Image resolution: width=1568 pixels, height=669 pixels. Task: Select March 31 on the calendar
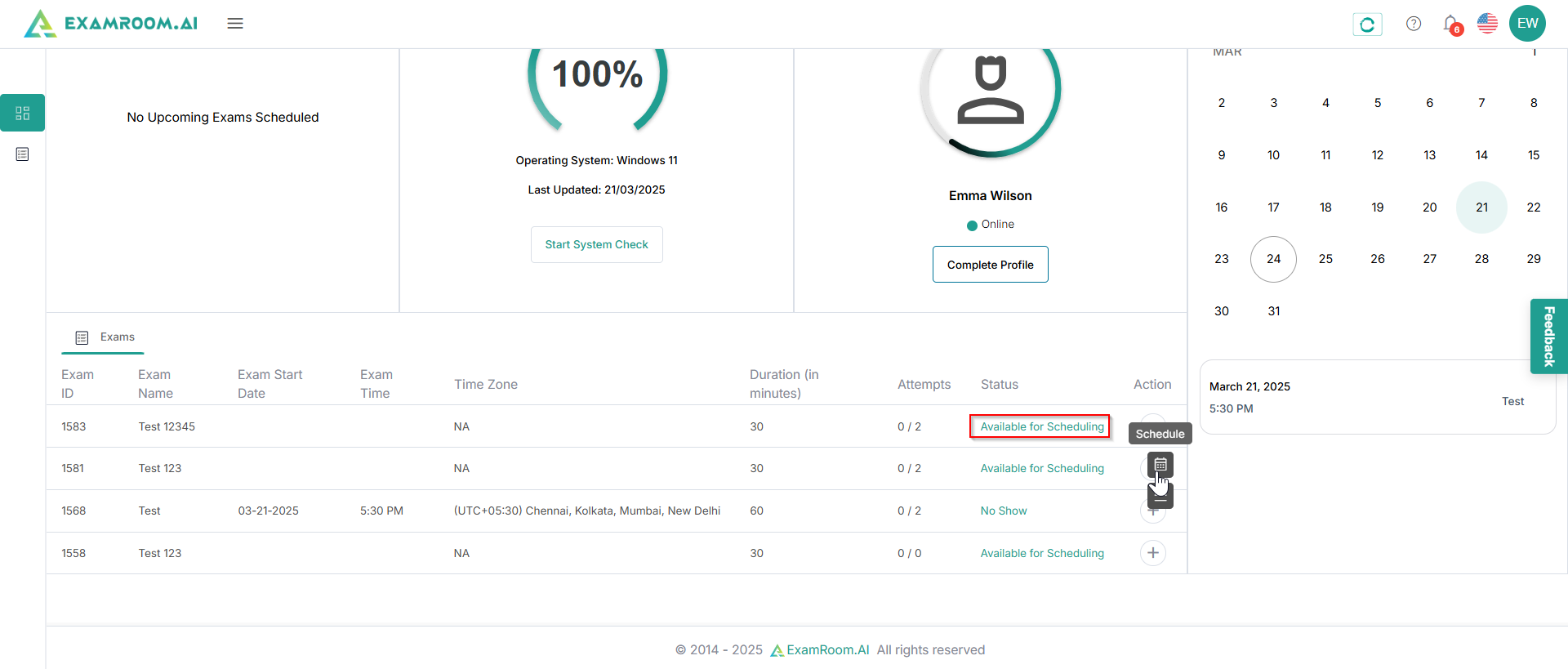pyautogui.click(x=1274, y=311)
